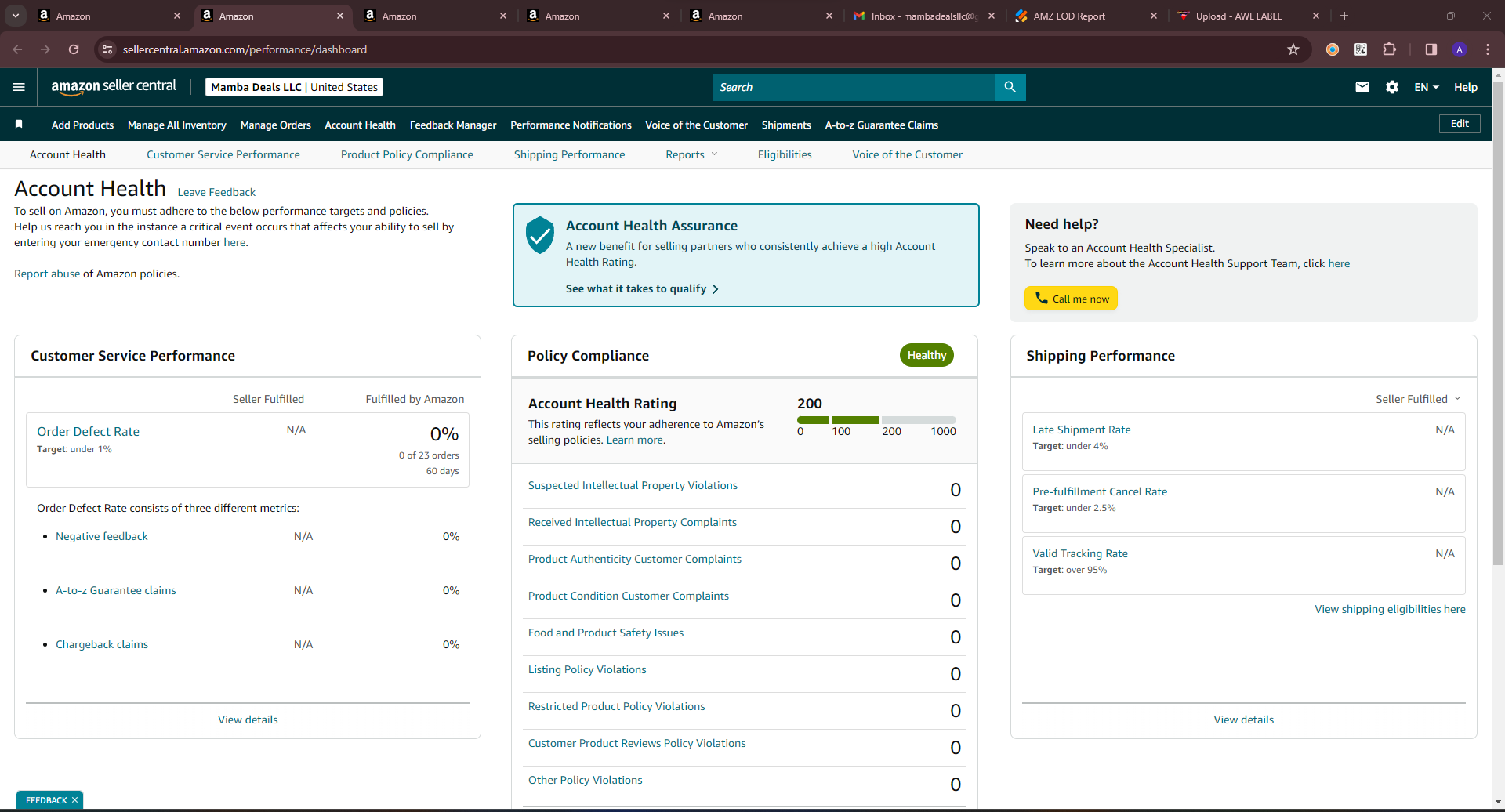This screenshot has width=1505, height=812.
Task: Click the Account Health Assurance shield icon
Action: pos(540,235)
